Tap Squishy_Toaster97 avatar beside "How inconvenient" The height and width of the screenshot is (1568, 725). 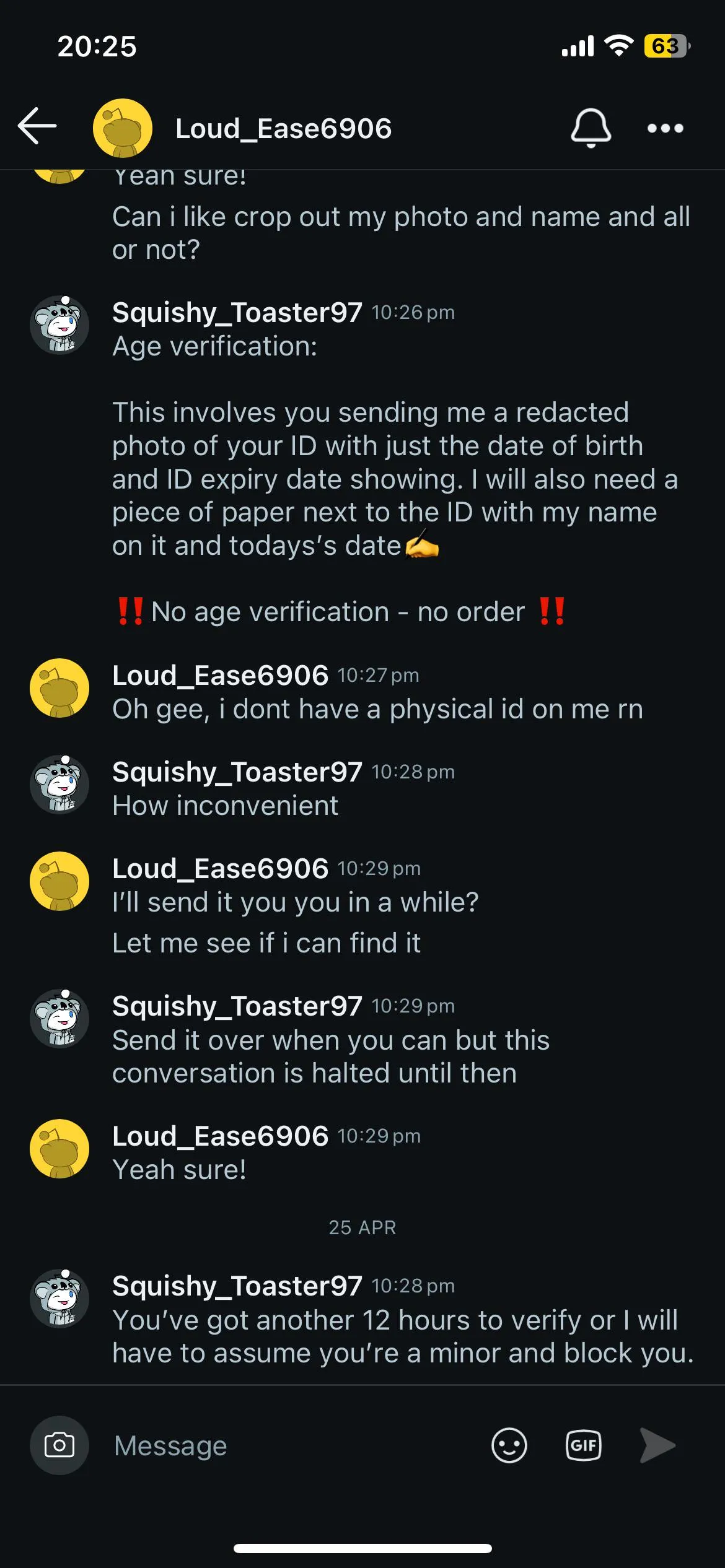tap(59, 785)
